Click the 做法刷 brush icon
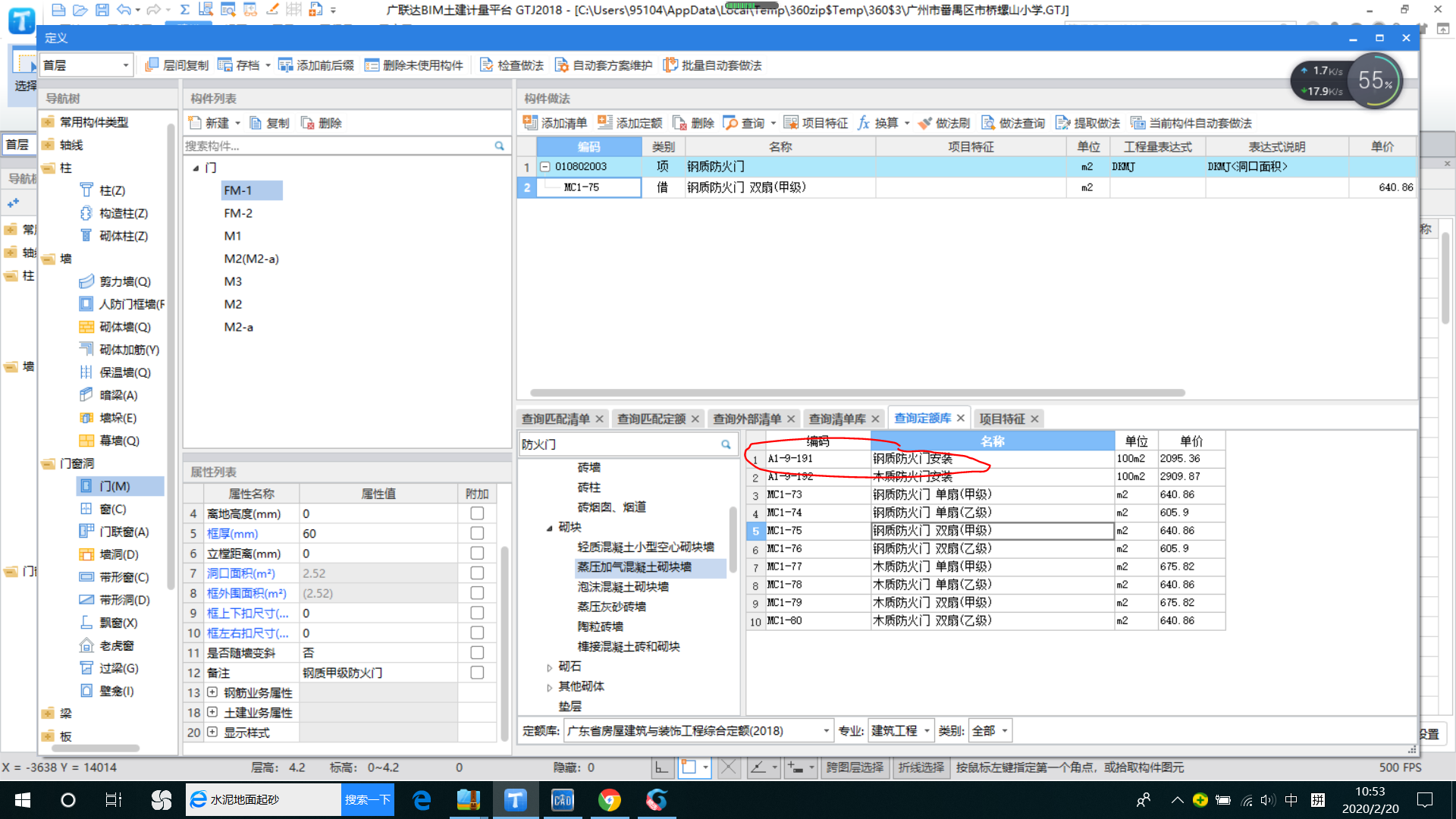Screen dimensions: 1456x819 click(924, 123)
